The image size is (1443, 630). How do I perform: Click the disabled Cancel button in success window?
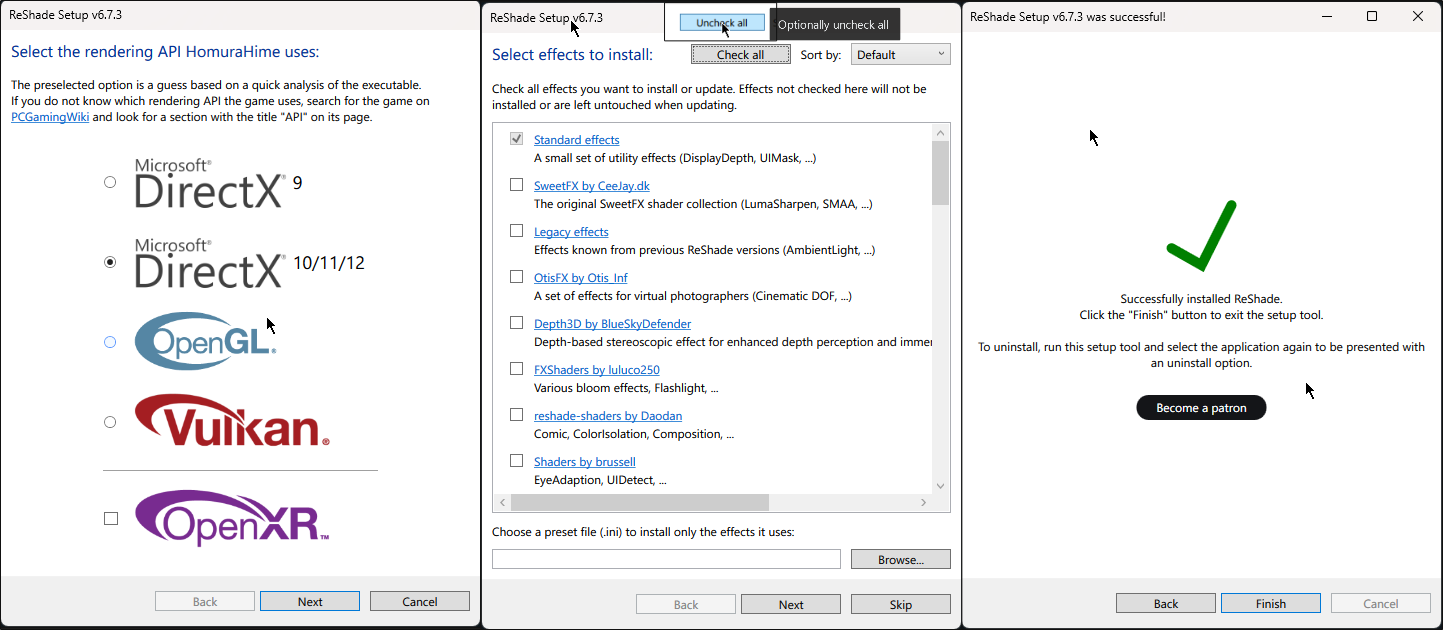[1381, 603]
